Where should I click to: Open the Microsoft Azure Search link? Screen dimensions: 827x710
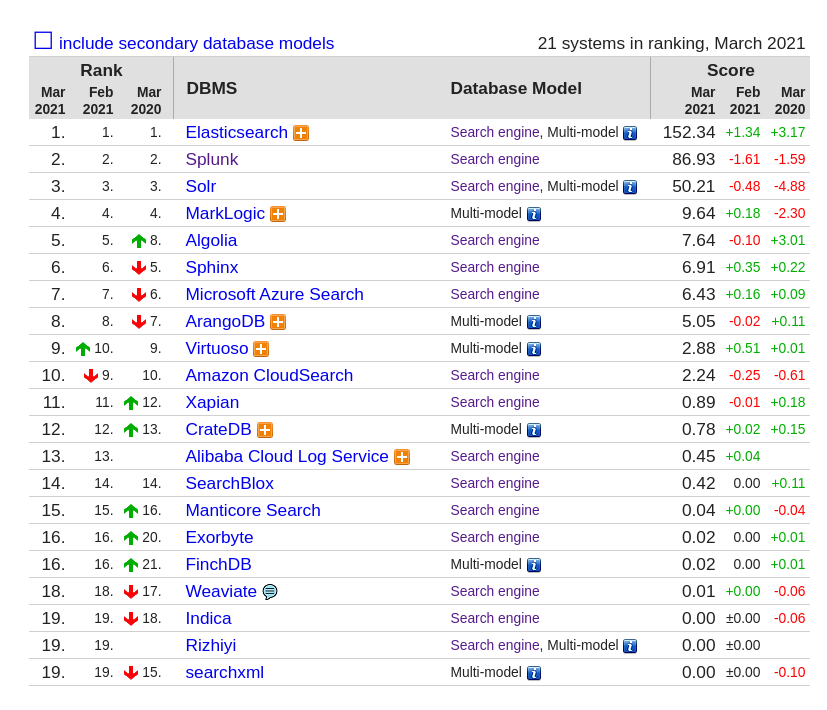[x=274, y=294]
